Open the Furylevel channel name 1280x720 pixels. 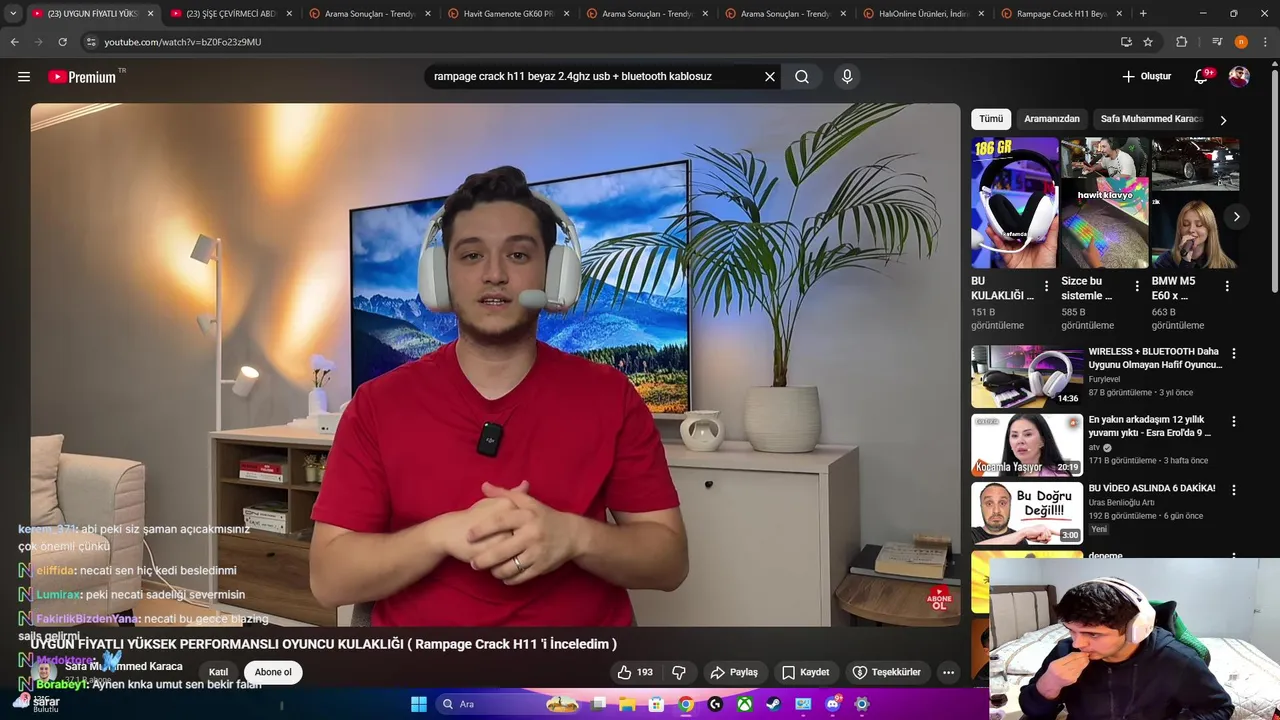pyautogui.click(x=1104, y=380)
